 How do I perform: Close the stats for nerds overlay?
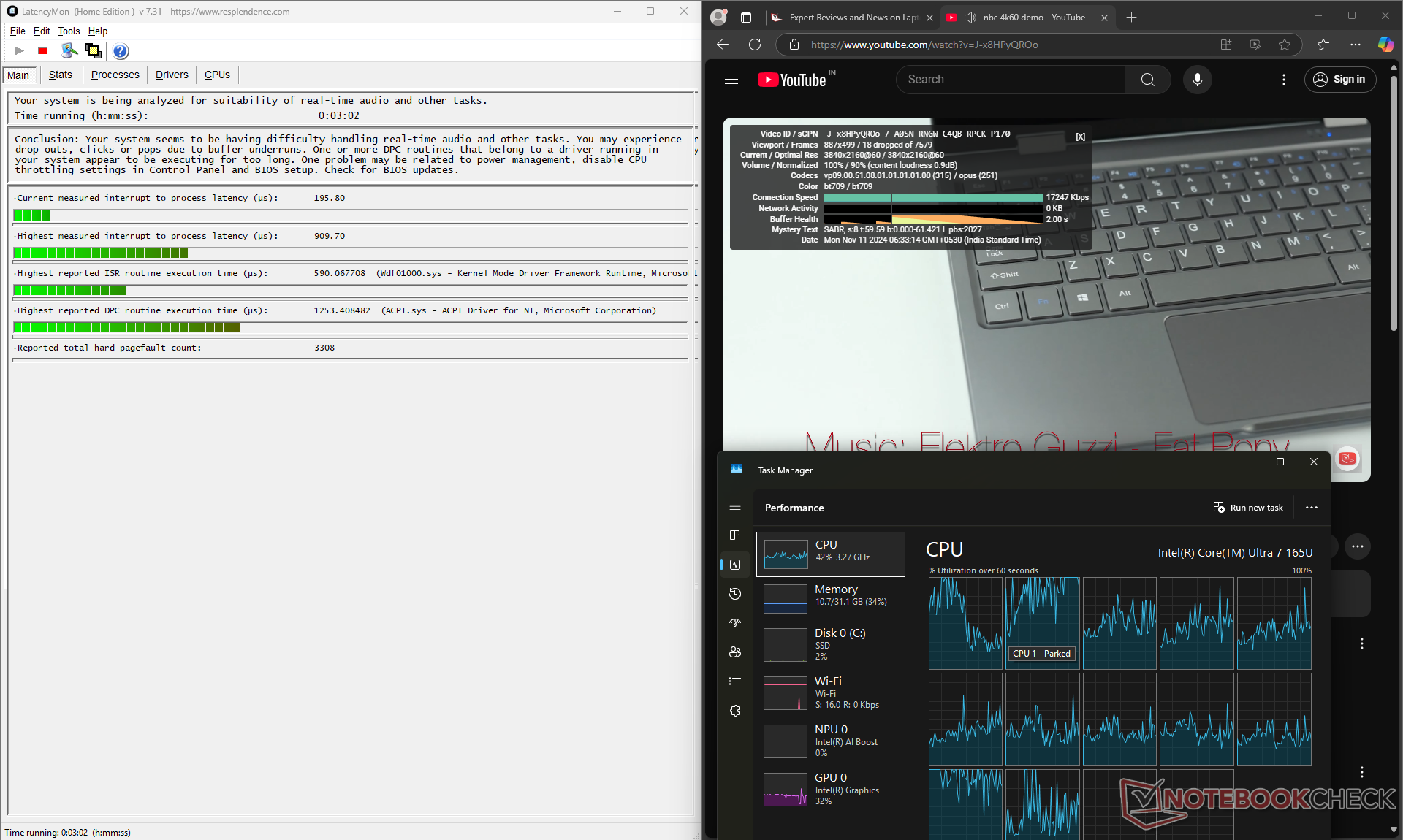[x=1080, y=137]
